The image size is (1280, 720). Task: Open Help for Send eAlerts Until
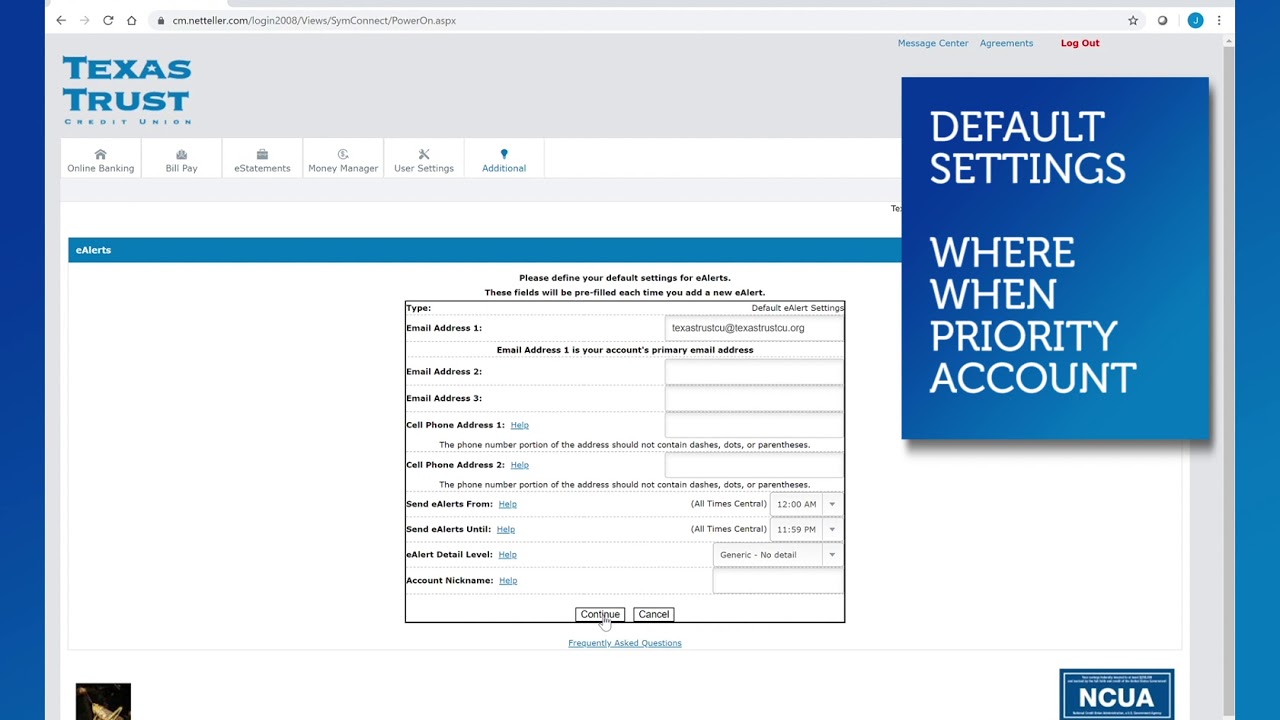pyautogui.click(x=506, y=529)
